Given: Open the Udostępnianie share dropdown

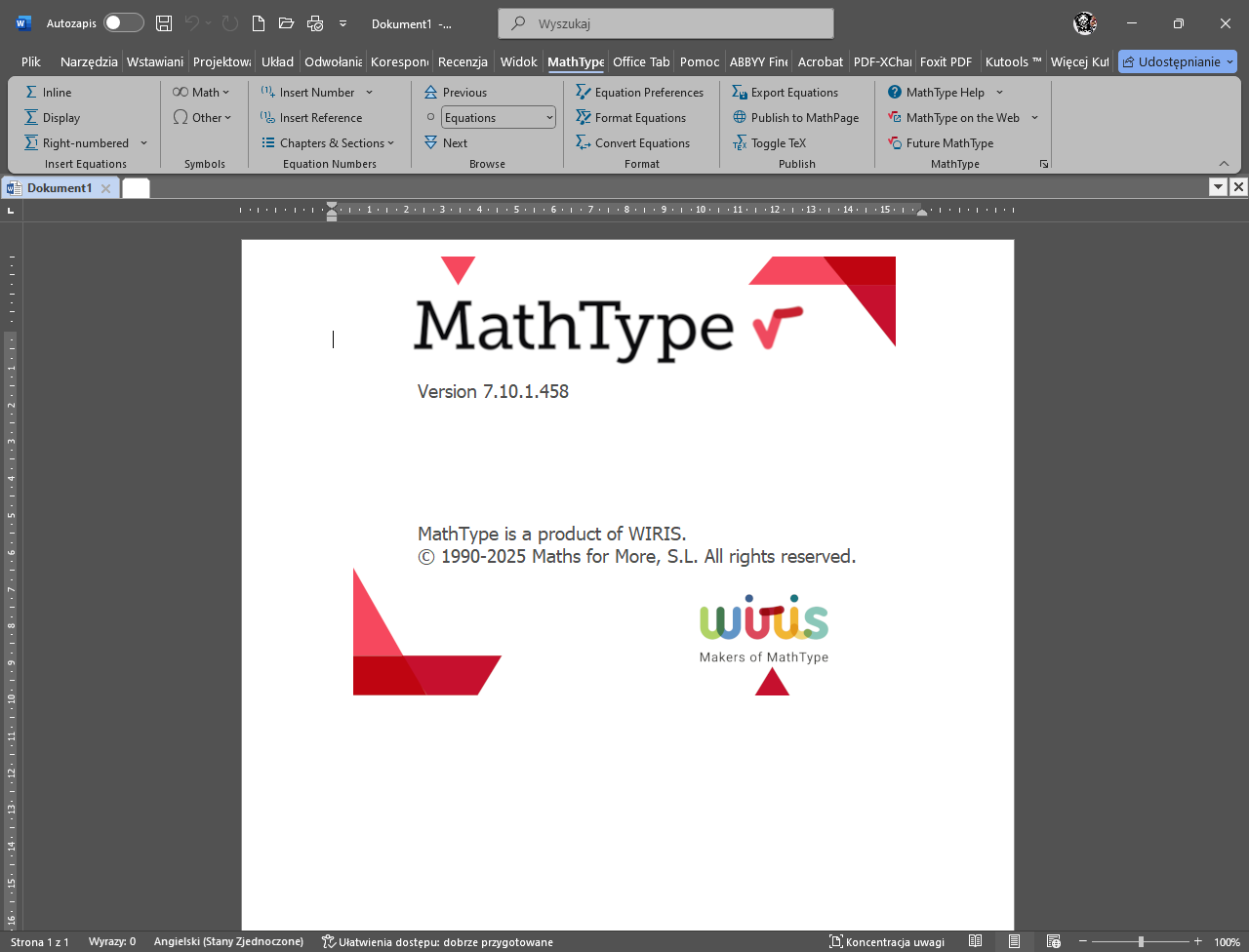Looking at the screenshot, I should click(1178, 61).
